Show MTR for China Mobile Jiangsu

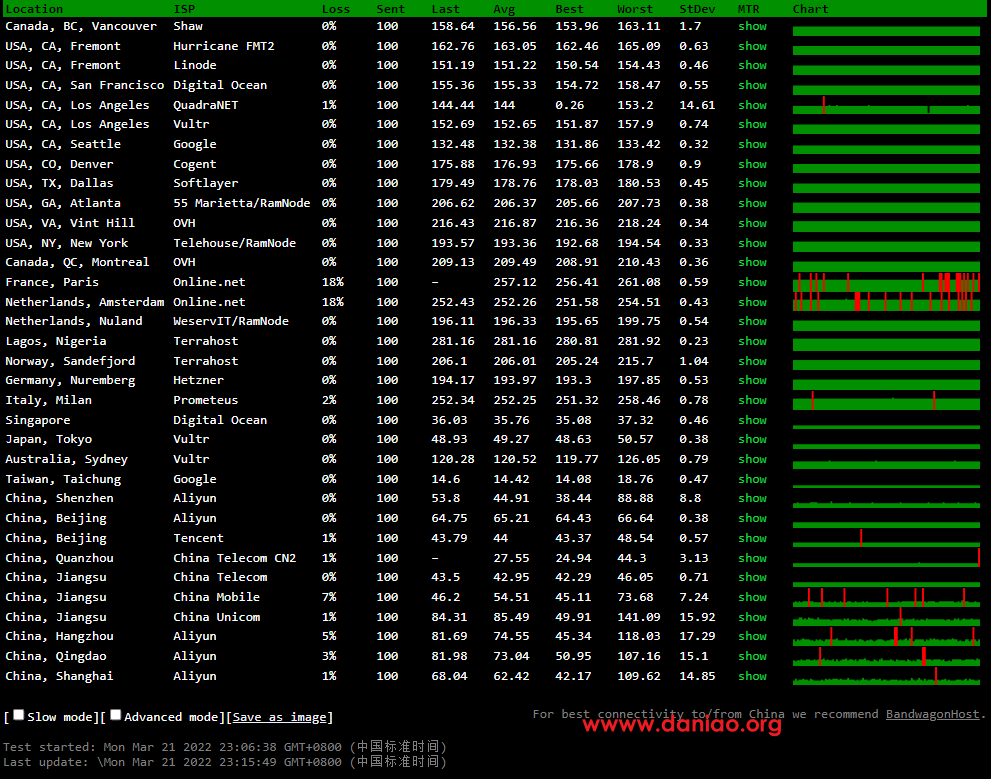point(752,597)
